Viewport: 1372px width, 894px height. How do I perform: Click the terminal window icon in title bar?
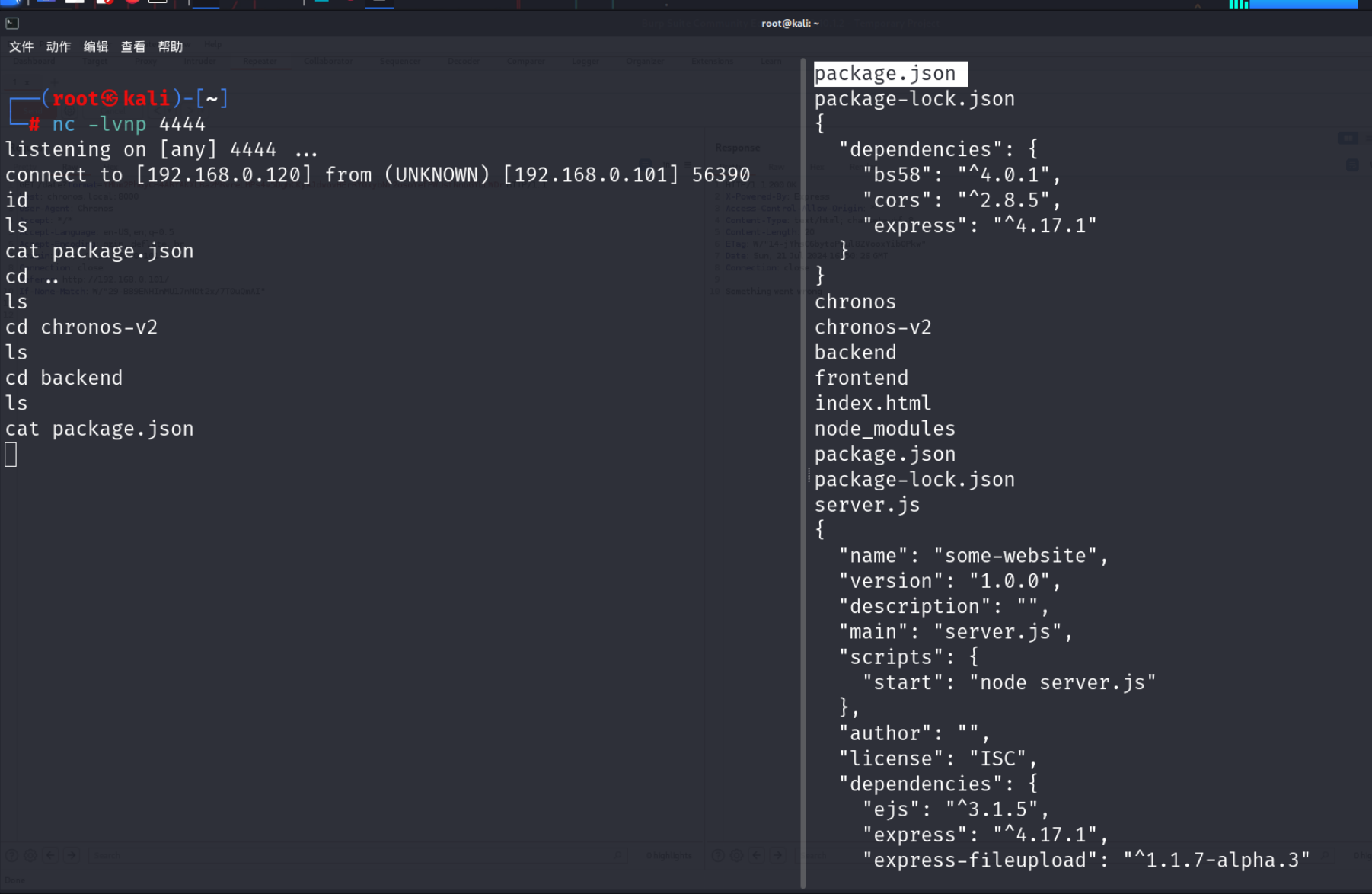tap(12, 23)
